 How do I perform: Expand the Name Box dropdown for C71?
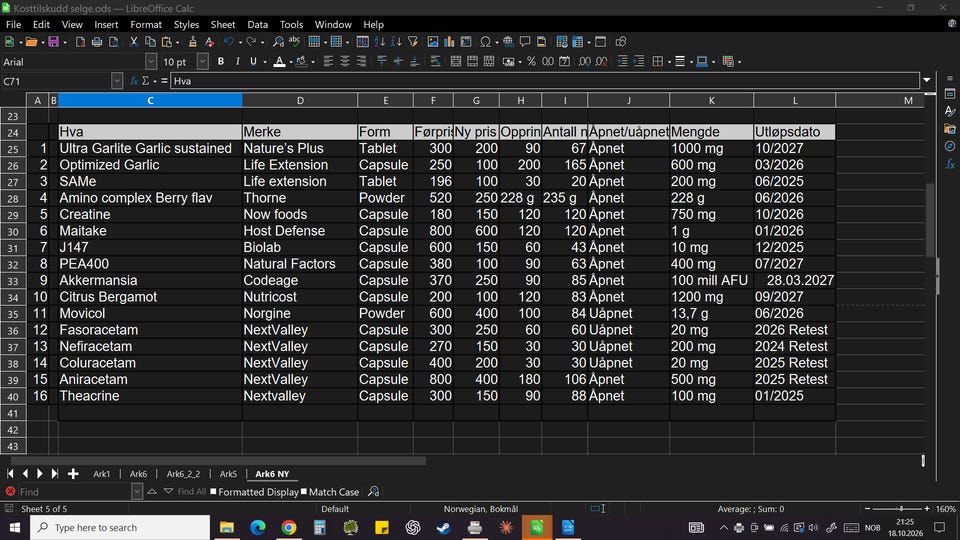117,81
